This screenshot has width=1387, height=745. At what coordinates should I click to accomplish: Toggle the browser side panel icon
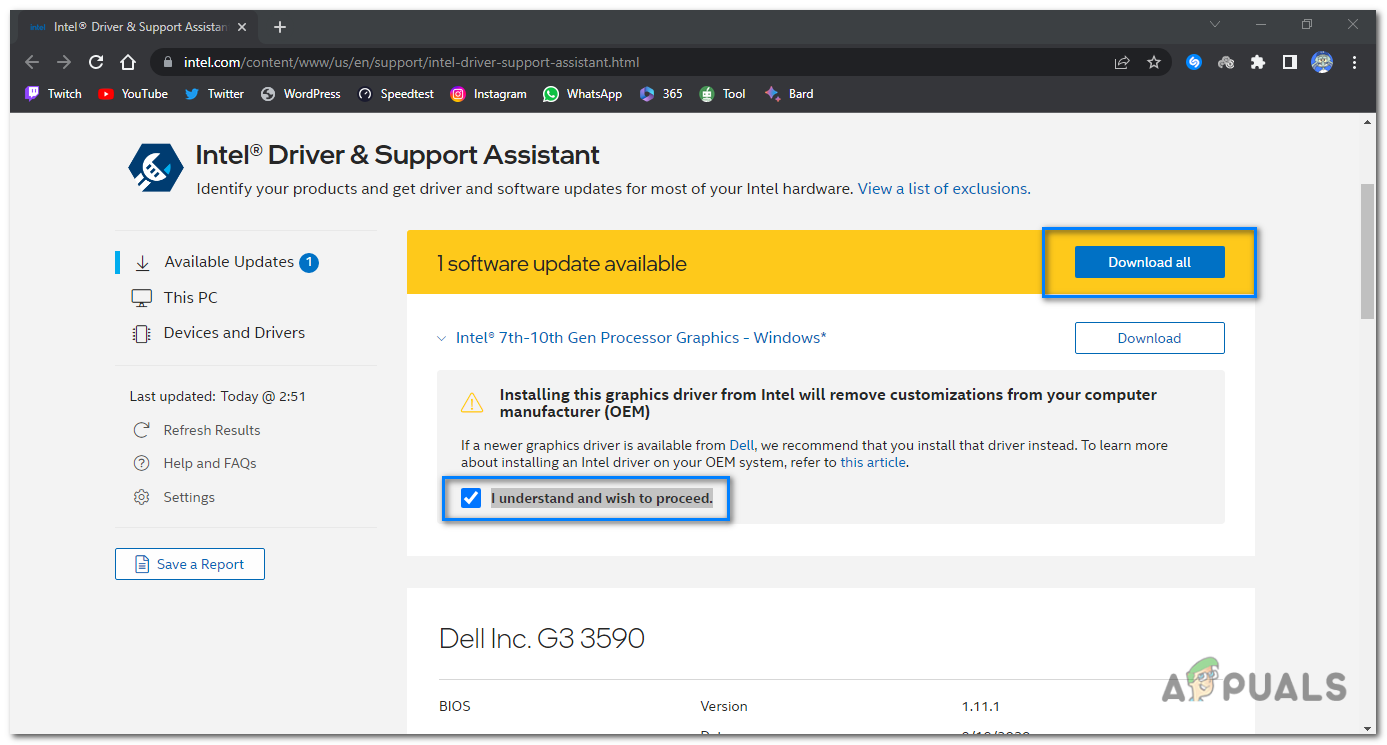pos(1290,62)
